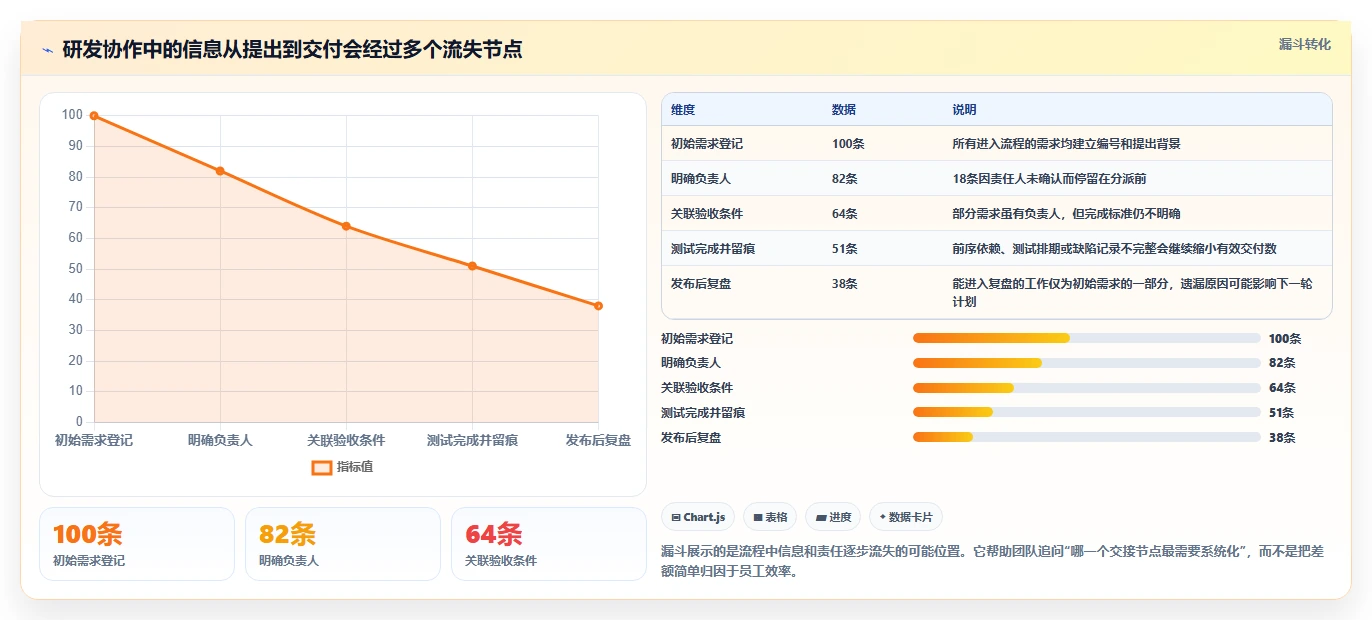
Task: Click the 指标值 legend color box
Action: pos(321,467)
